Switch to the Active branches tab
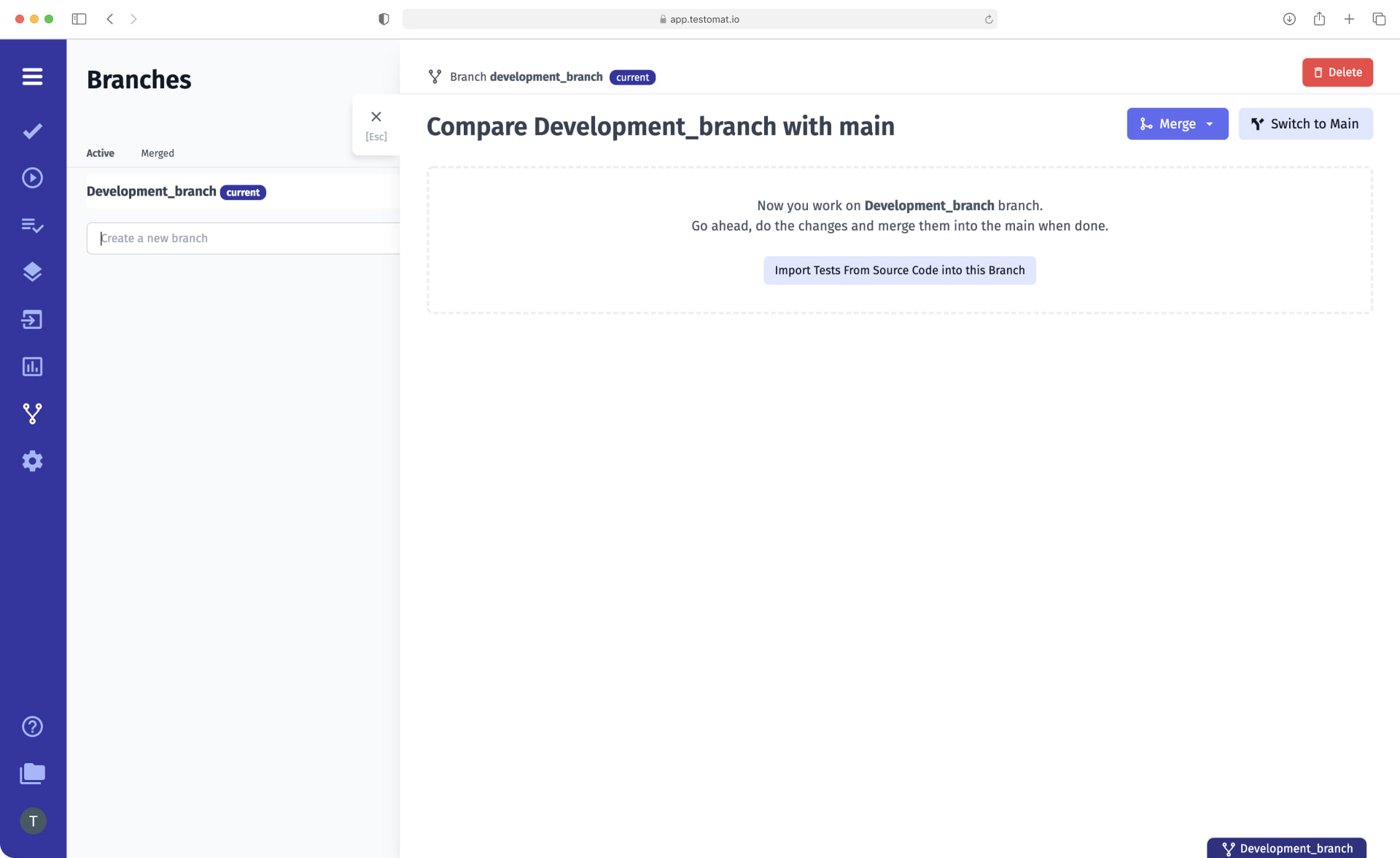The height and width of the screenshot is (858, 1400). 100,153
